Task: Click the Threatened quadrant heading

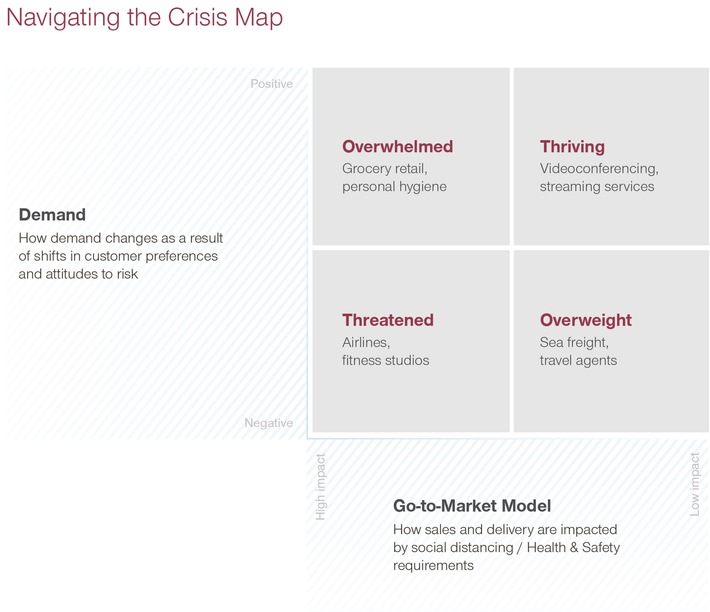Action: [x=388, y=320]
